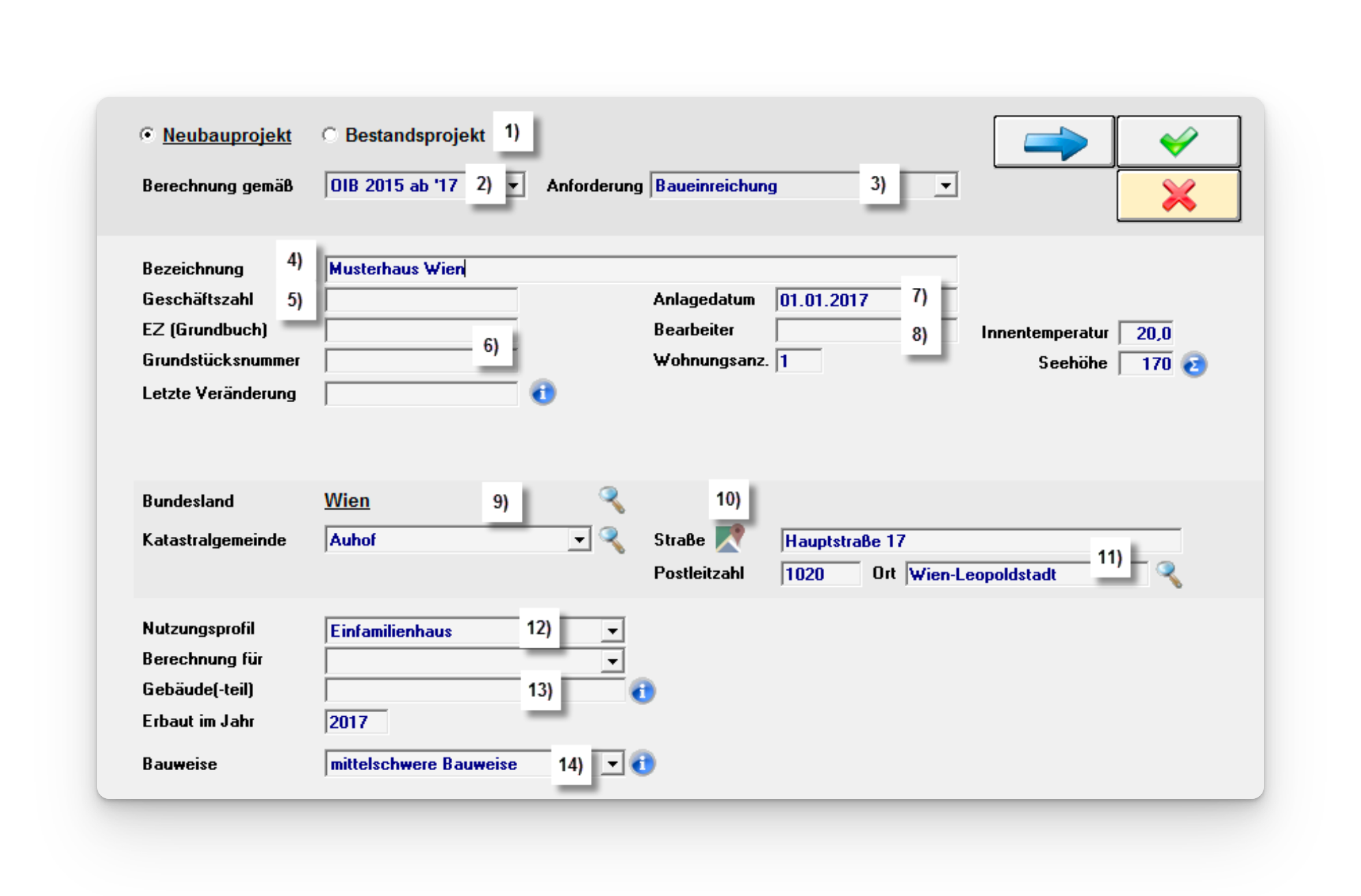Expand the Nutzungsprofil Einfamilienhaus dropdown
The width and height of the screenshot is (1361, 896).
coord(612,631)
